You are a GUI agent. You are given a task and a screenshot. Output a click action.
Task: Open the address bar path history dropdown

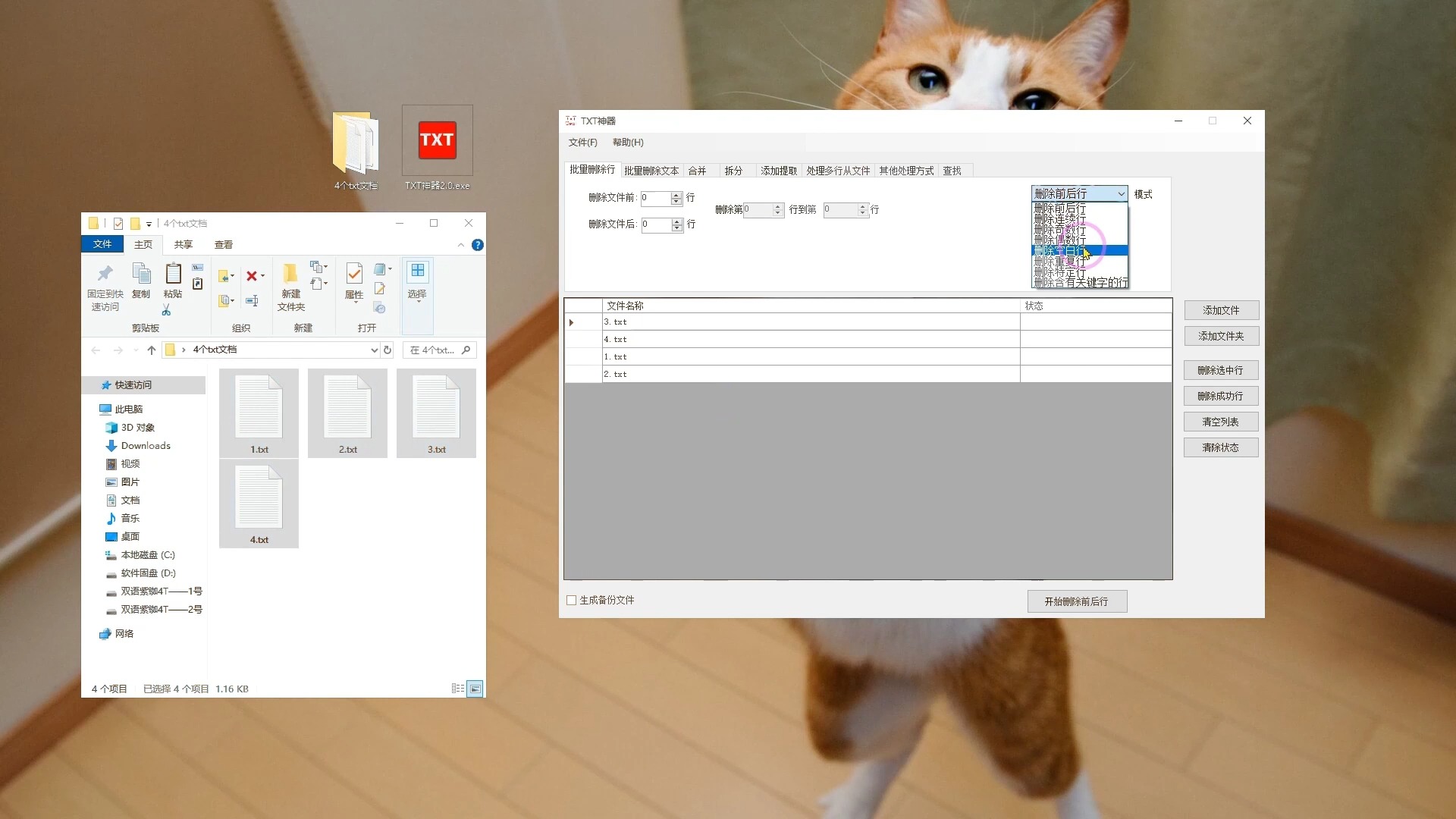tap(374, 350)
